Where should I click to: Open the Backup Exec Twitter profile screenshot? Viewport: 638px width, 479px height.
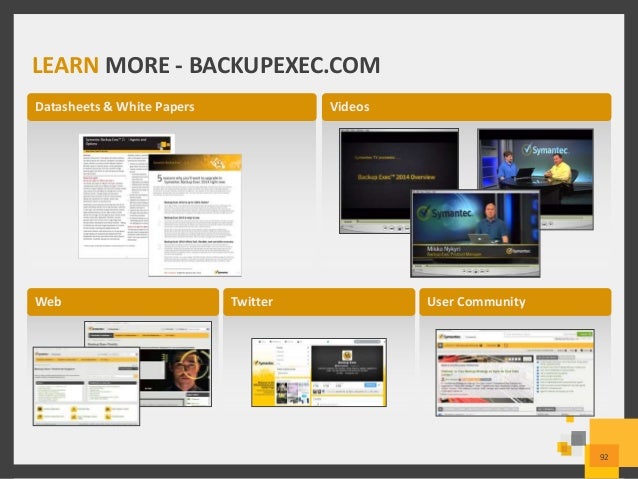[319, 372]
